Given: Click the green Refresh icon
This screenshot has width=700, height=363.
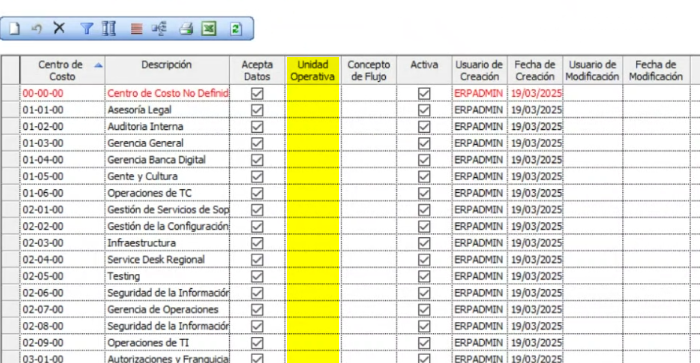Looking at the screenshot, I should point(236,29).
